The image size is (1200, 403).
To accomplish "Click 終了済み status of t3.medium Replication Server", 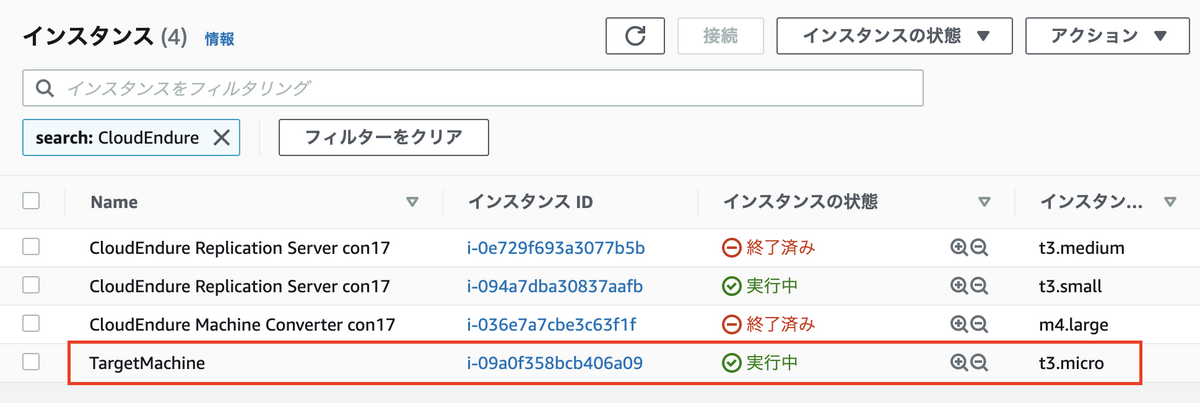I will pos(769,248).
